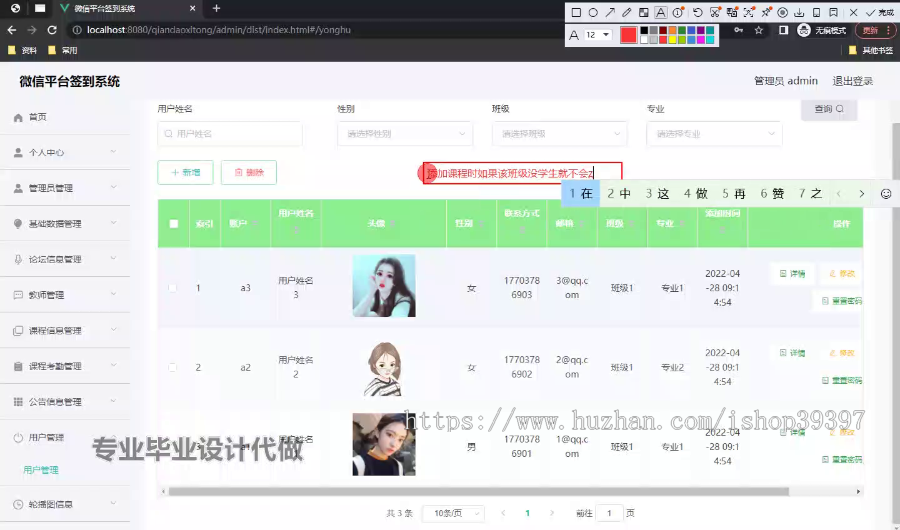The image size is (900, 530).
Task: Expand the 个人中心 sidebar chevron
Action: [x=114, y=152]
